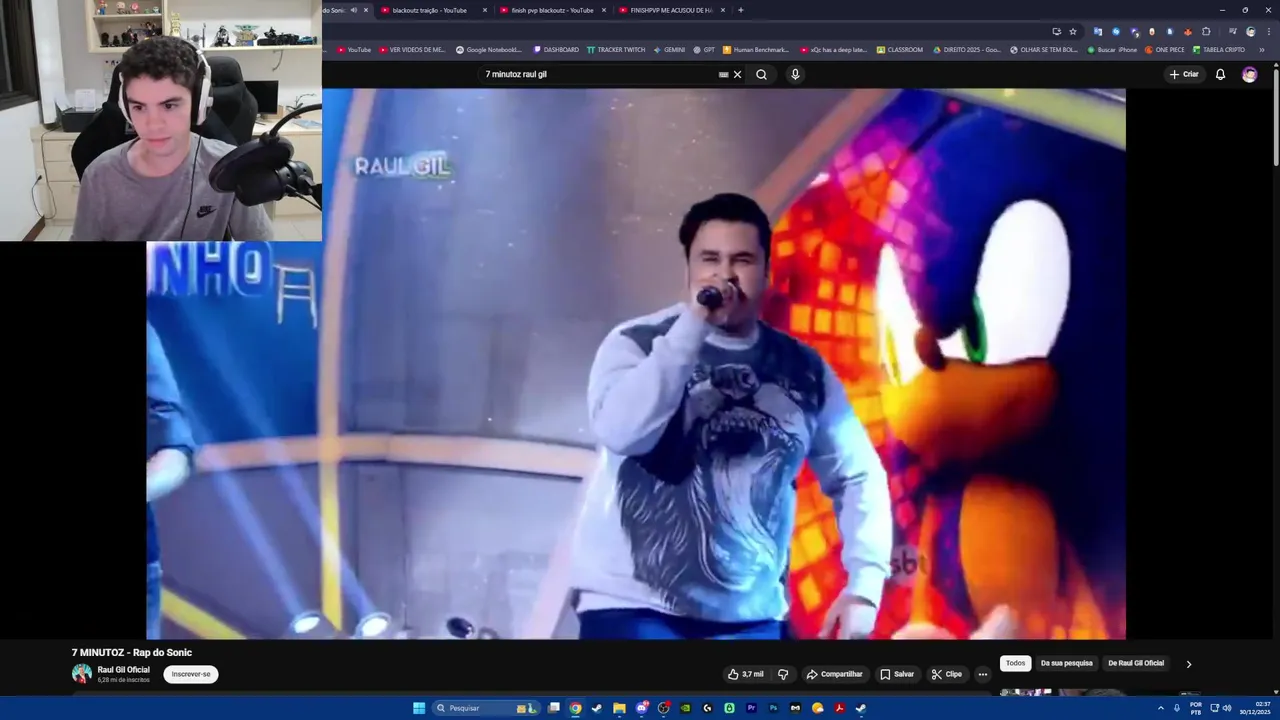Image resolution: width=1280 pixels, height=720 pixels.
Task: Open Premiere Pro from the taskbar
Action: pos(751,708)
